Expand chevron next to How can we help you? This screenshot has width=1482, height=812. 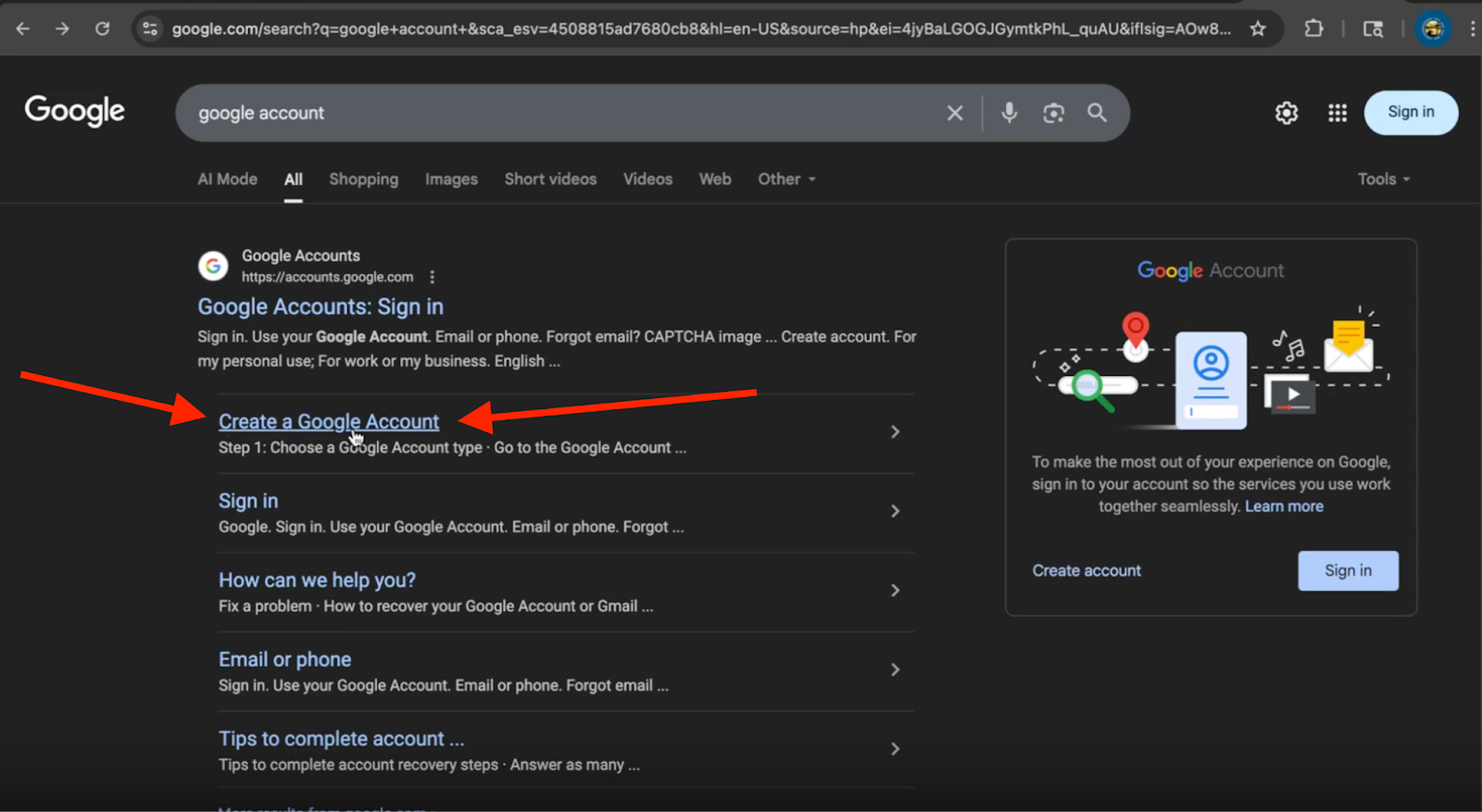click(895, 590)
